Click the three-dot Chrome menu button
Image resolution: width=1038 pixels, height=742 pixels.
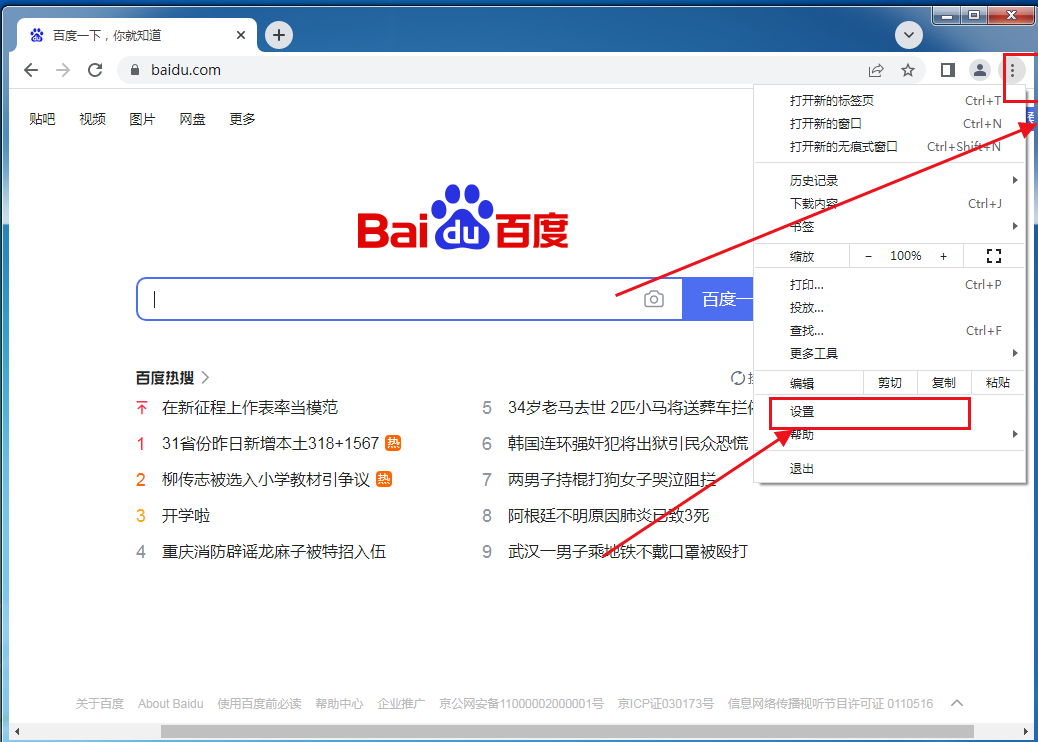tap(1012, 70)
